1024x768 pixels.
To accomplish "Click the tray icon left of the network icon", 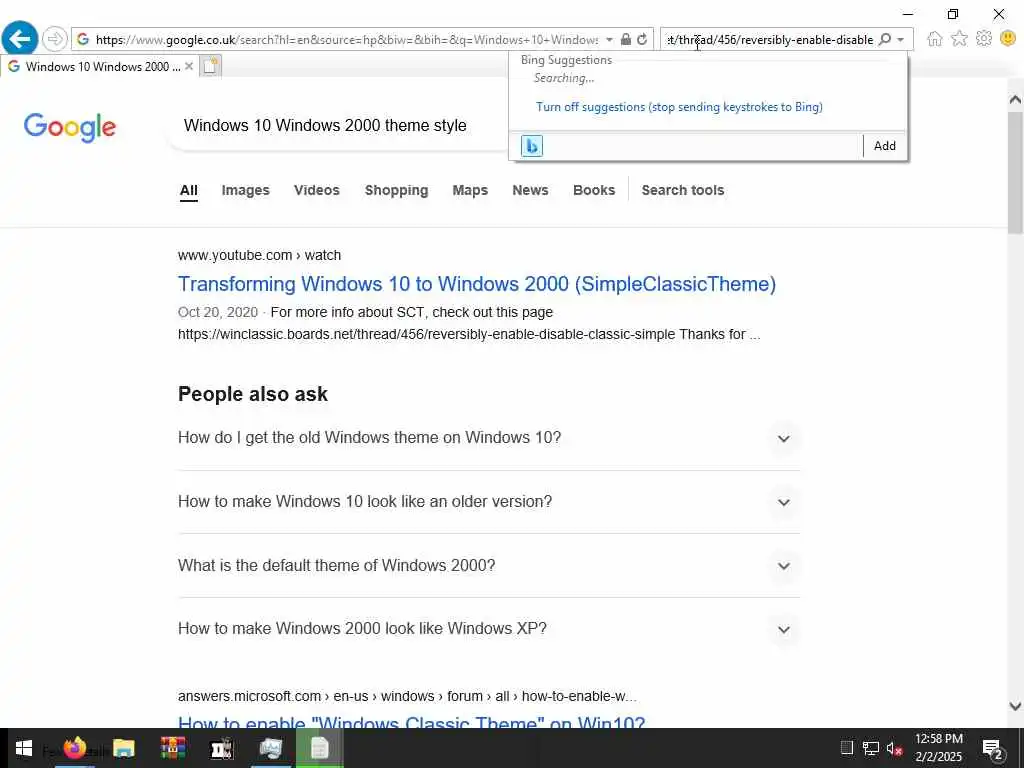I will 847,748.
